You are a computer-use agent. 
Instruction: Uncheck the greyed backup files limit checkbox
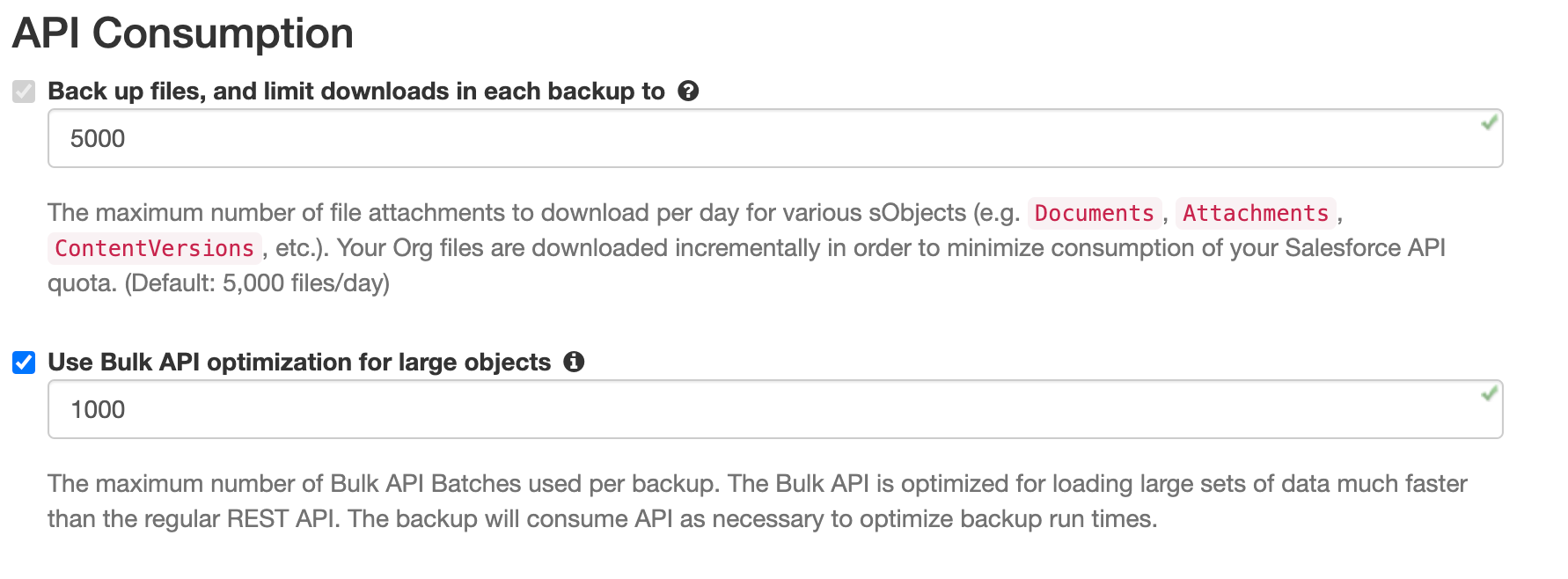coord(22,91)
